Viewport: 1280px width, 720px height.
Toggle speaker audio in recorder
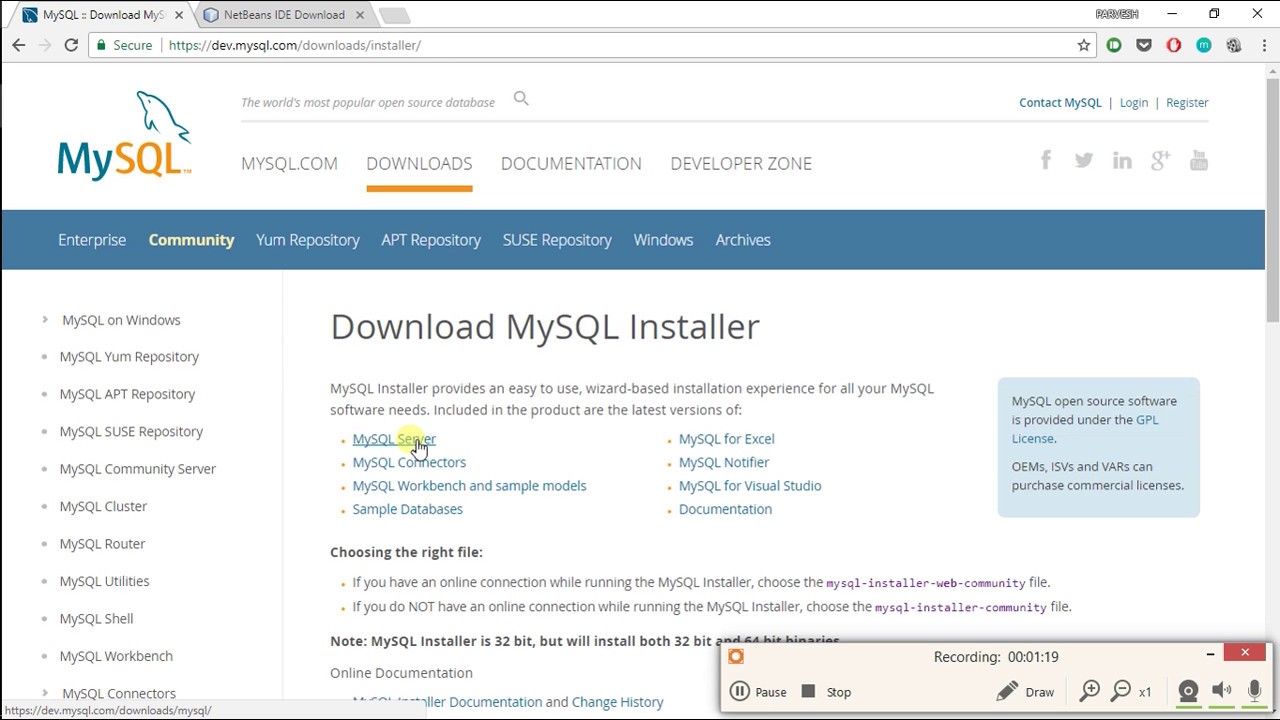(1221, 691)
